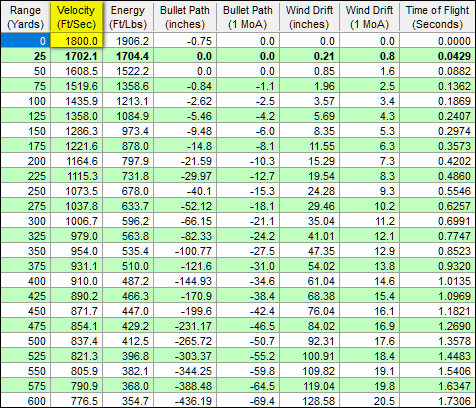Click the 1435.9 velocity at 100 yards
This screenshot has height=408, width=476.
[76, 101]
